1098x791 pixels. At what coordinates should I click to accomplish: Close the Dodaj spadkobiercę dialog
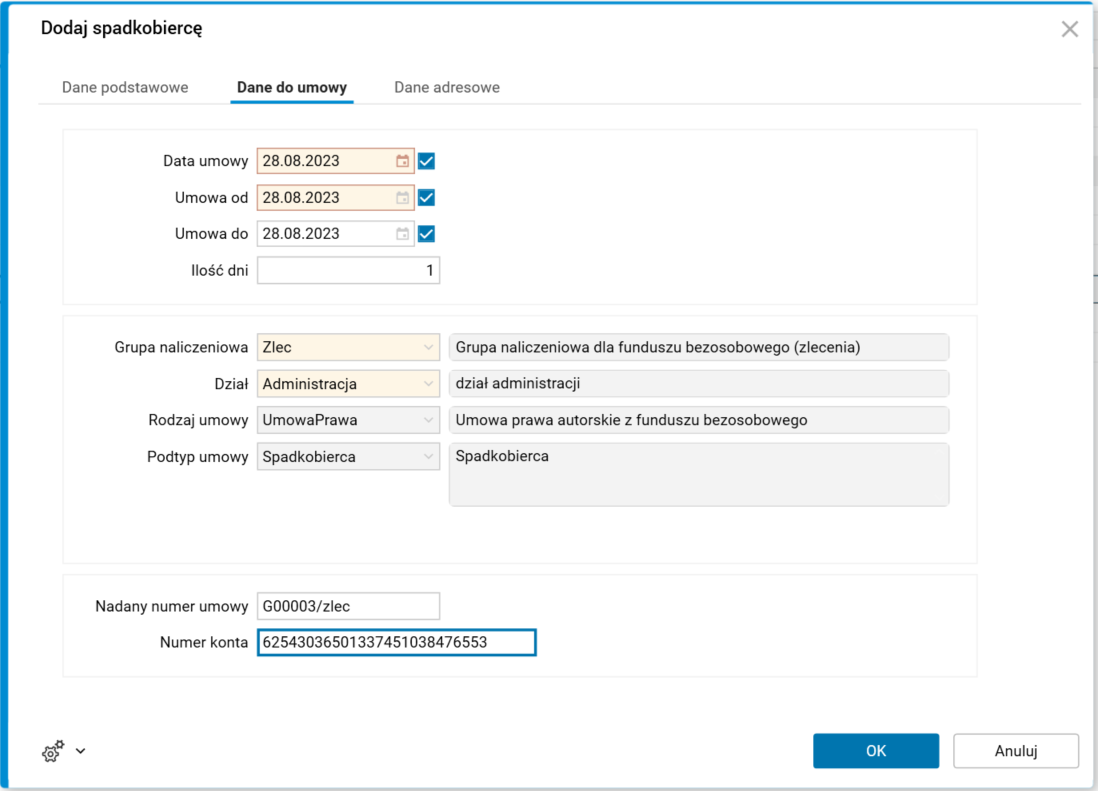[x=1069, y=29]
